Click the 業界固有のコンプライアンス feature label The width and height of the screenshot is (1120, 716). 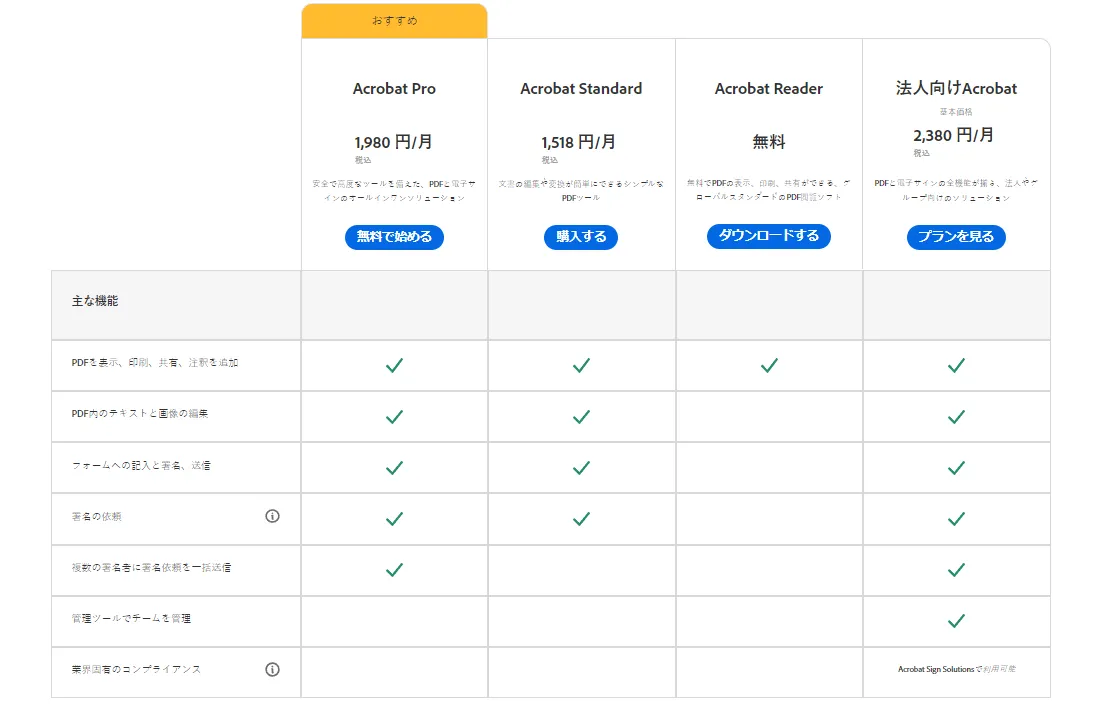[136, 670]
